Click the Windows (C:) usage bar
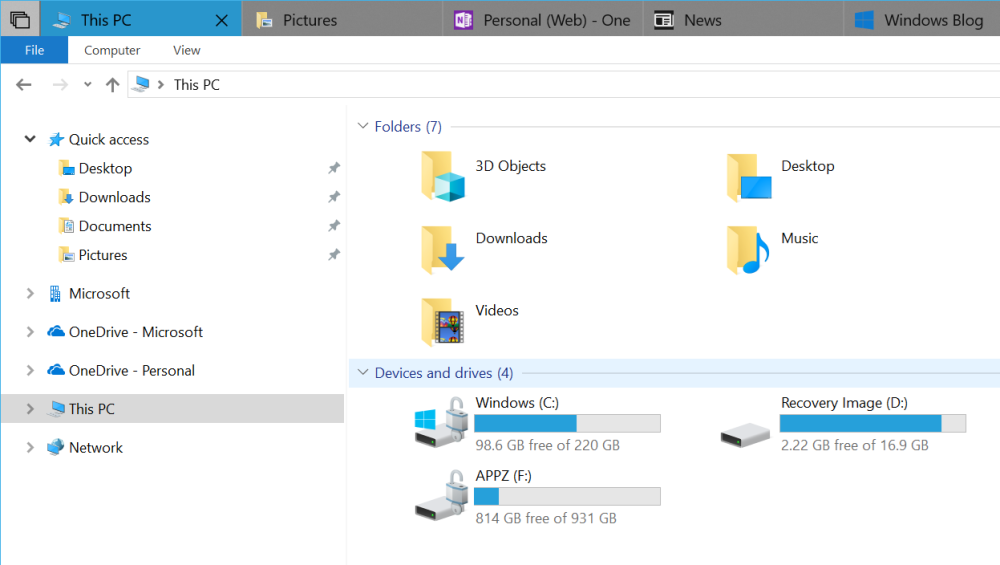The width and height of the screenshot is (1000, 565). click(568, 423)
